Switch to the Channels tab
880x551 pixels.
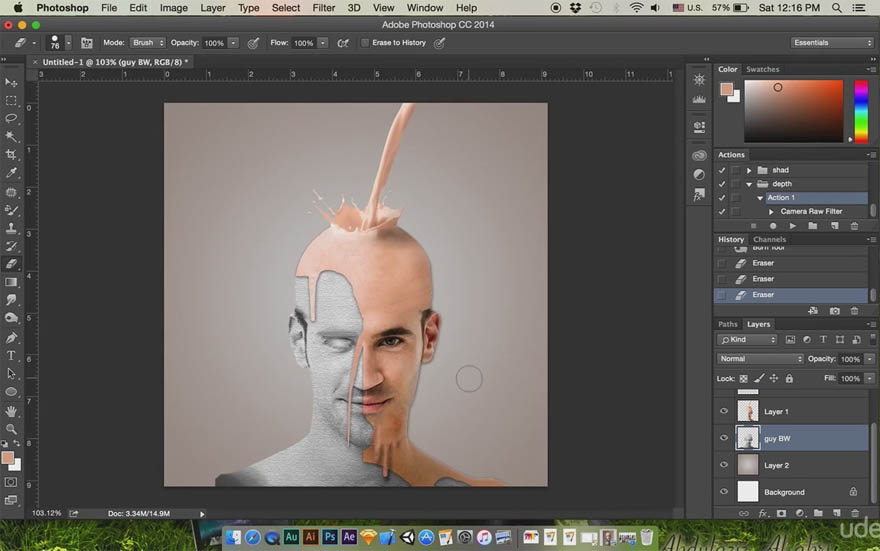769,239
